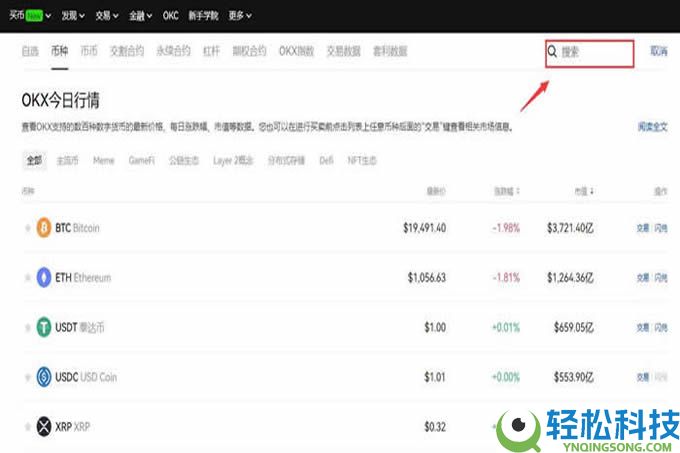Expand the 发现 menu
The height and width of the screenshot is (453, 680).
[x=73, y=16]
